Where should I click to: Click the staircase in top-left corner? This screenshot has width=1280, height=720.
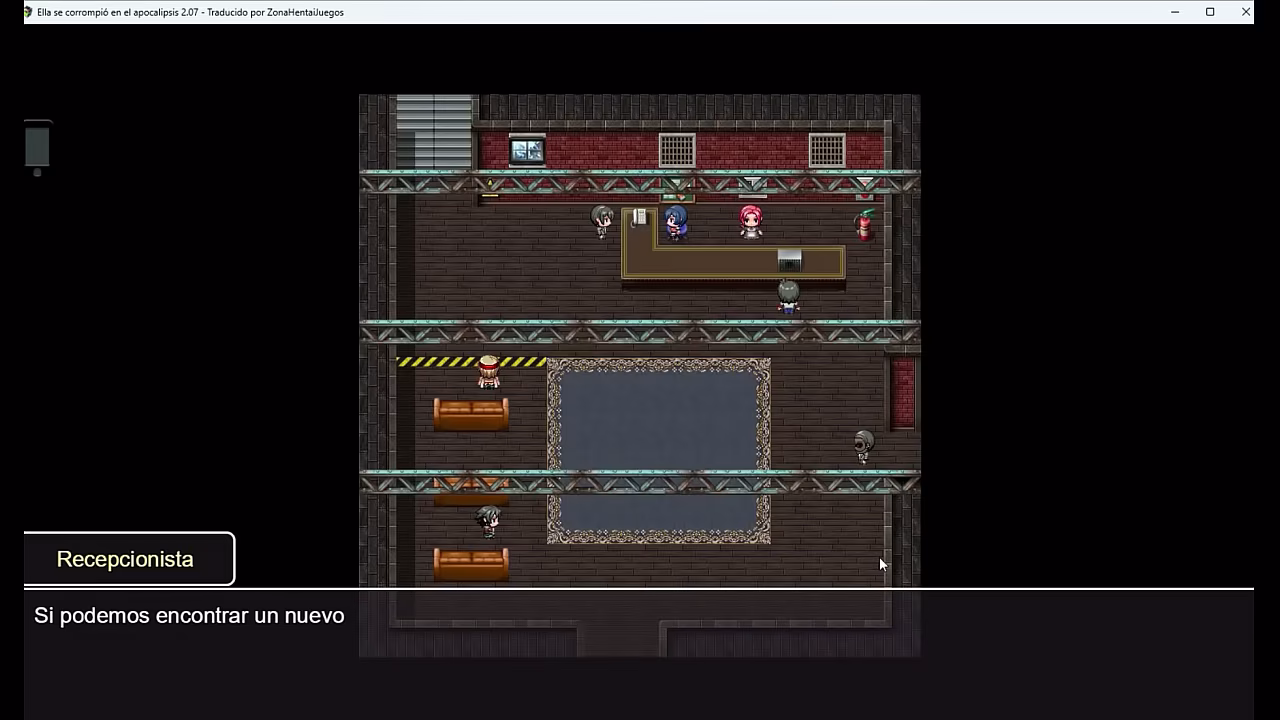pyautogui.click(x=434, y=131)
